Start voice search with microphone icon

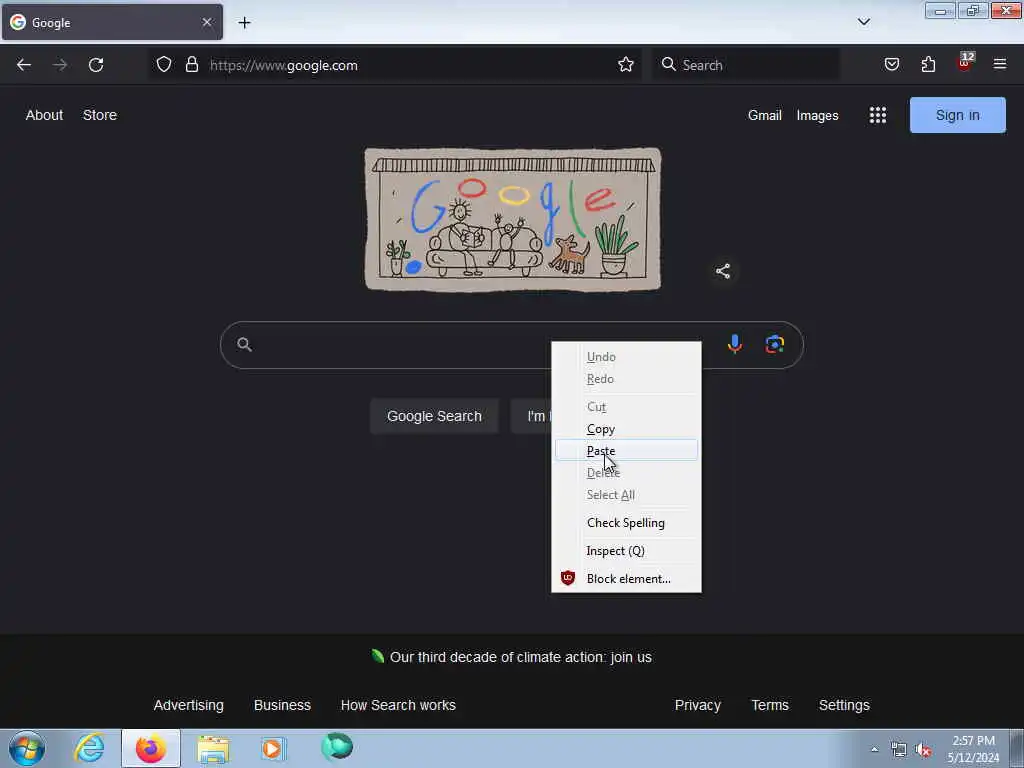point(735,344)
